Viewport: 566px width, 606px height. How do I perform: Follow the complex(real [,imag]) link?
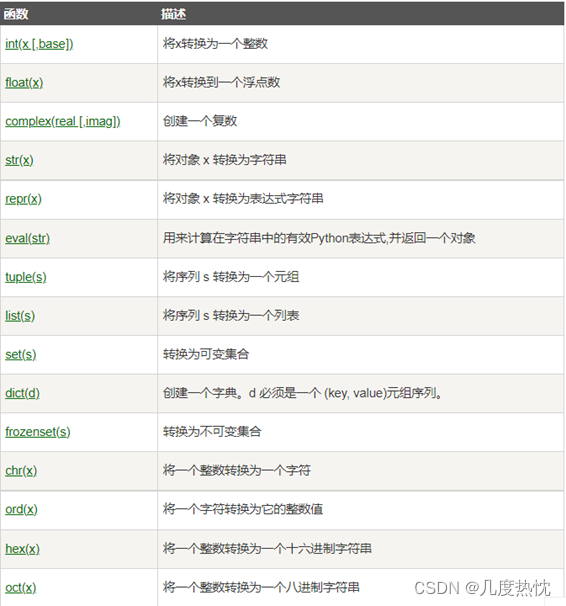(x=63, y=122)
